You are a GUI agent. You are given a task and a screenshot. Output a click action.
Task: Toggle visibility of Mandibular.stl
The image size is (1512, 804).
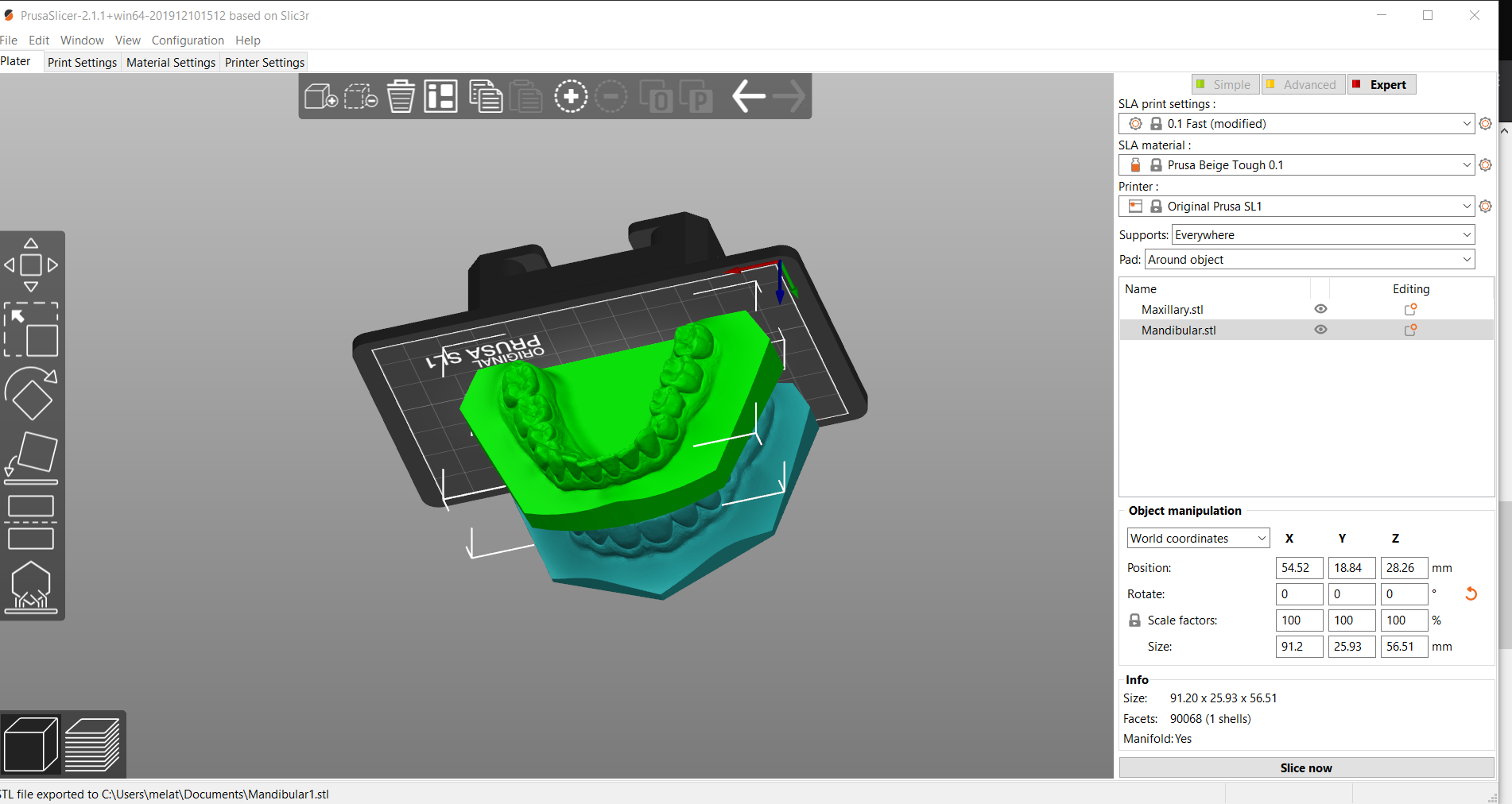click(1320, 330)
